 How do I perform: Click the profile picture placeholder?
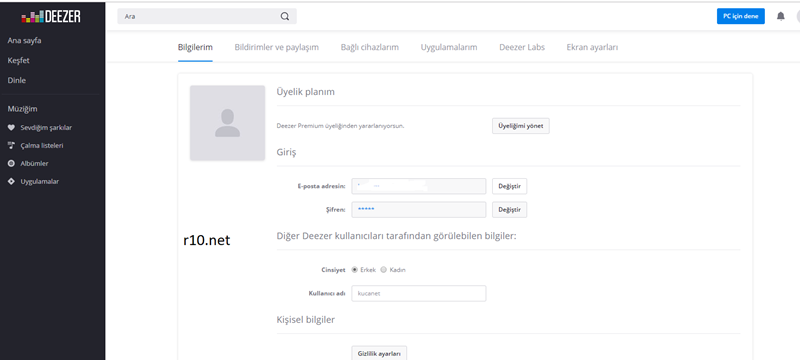[228, 123]
